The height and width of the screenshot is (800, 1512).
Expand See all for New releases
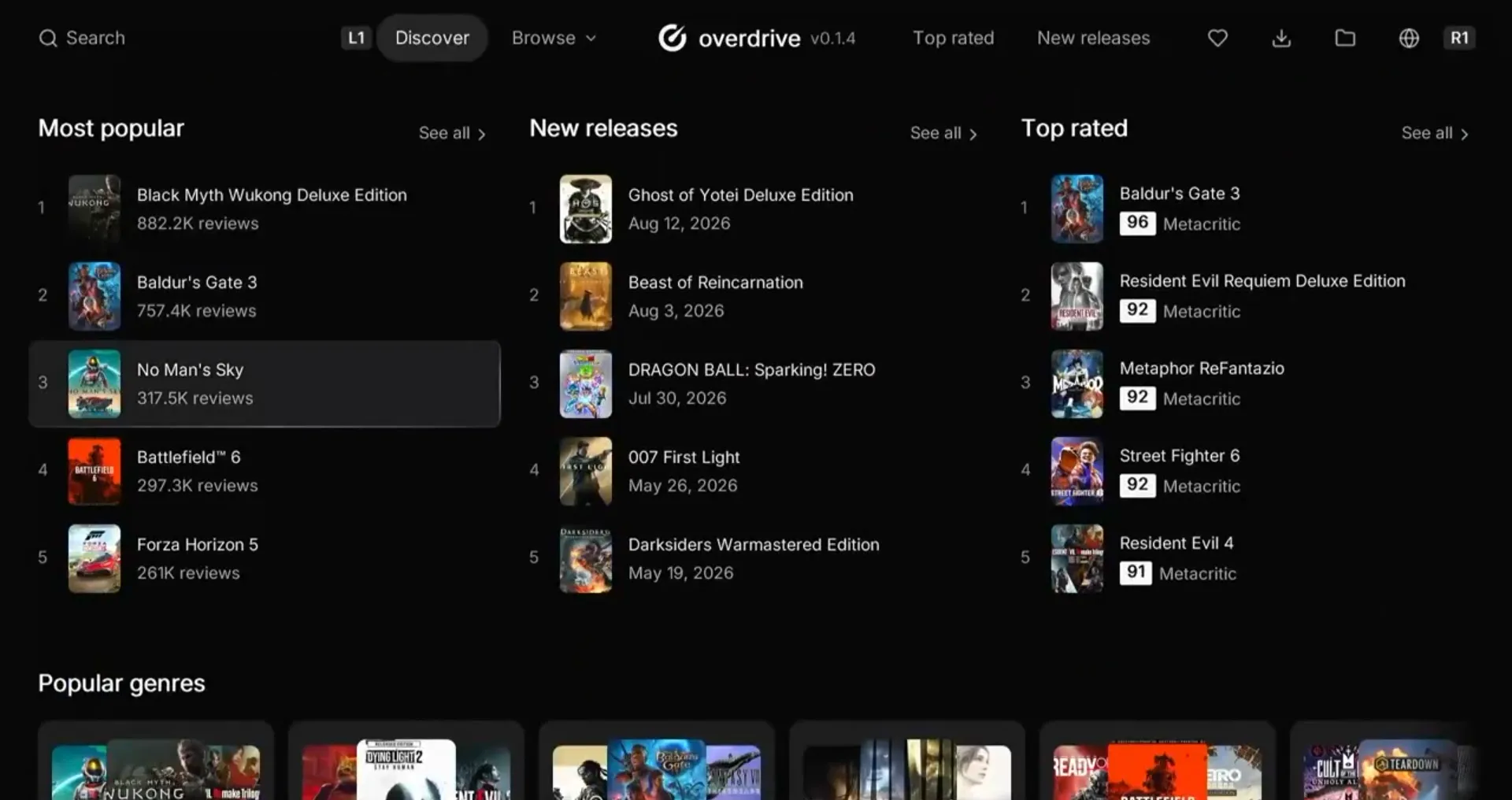point(943,133)
